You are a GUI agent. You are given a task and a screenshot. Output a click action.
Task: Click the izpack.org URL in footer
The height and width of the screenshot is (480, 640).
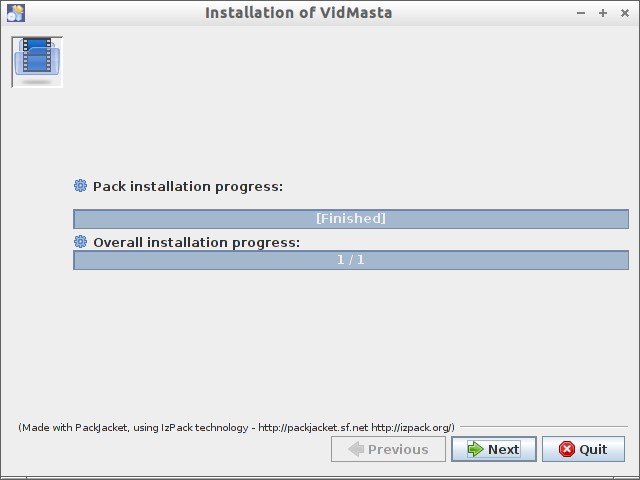click(x=411, y=428)
